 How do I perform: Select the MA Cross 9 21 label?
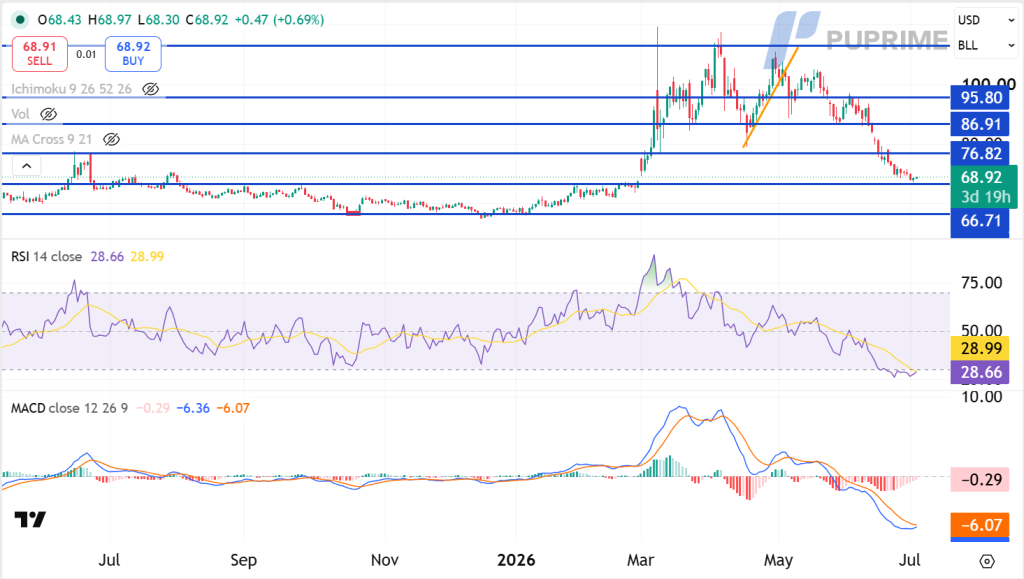[52, 139]
